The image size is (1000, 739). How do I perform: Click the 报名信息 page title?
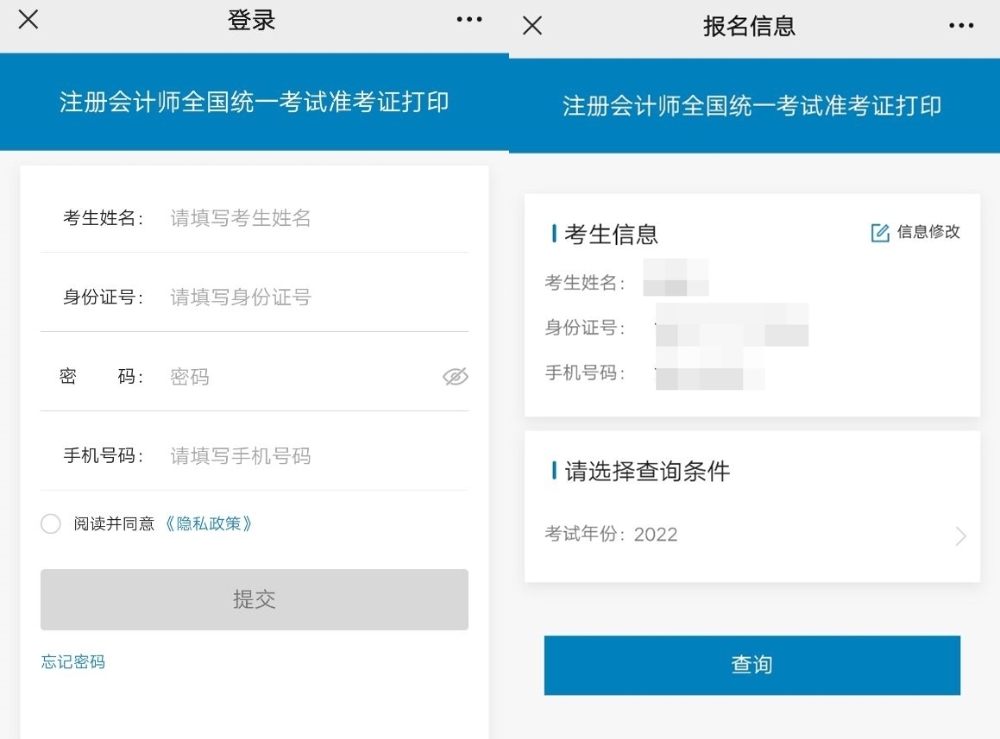[x=751, y=25]
